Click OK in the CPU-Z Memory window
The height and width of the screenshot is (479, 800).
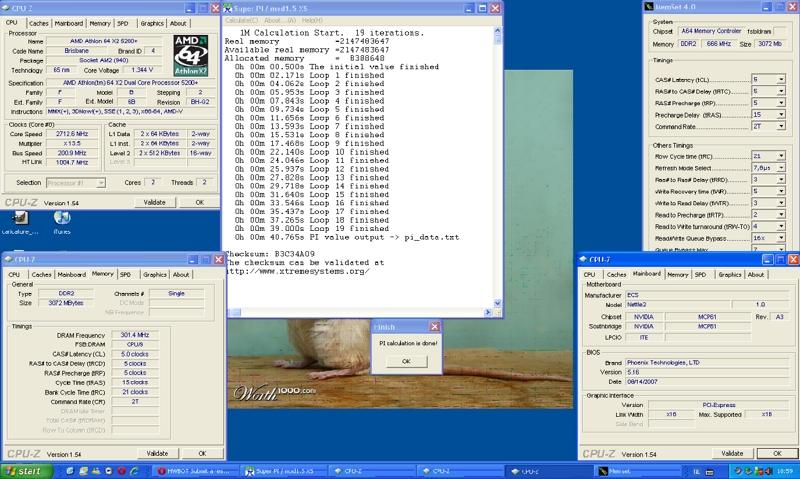(x=202, y=453)
